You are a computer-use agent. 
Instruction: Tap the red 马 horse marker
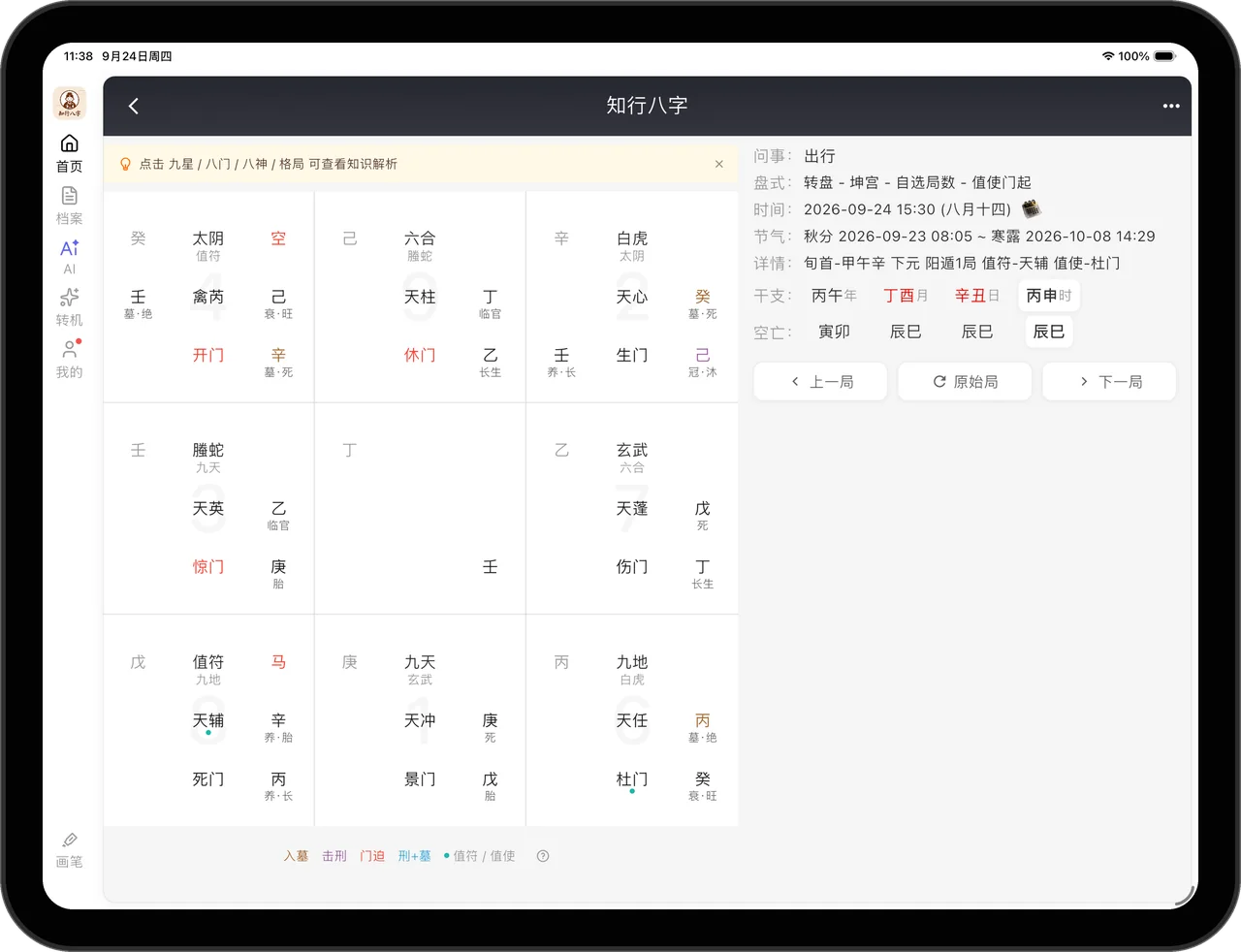(278, 662)
